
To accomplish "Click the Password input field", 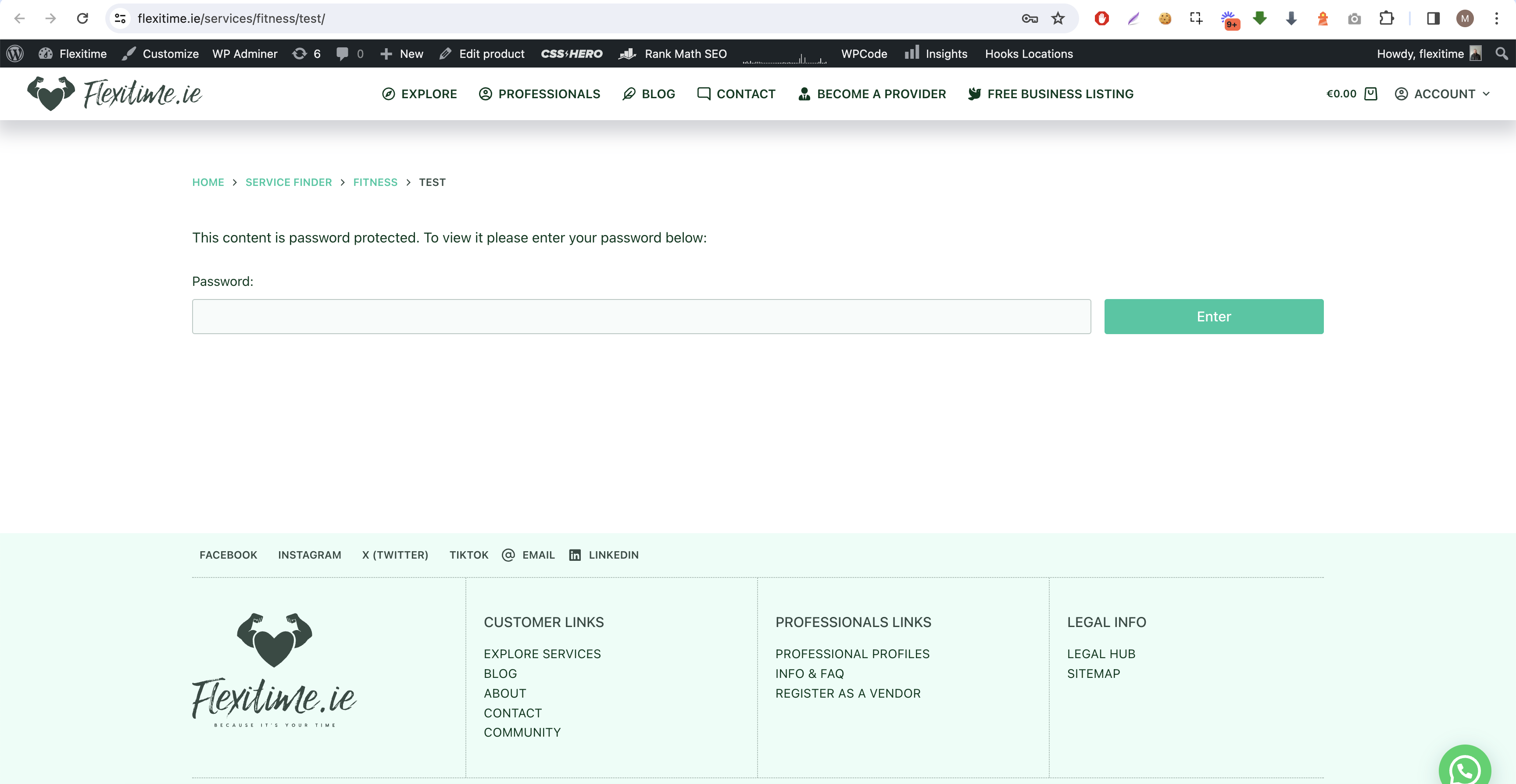I will 641,317.
